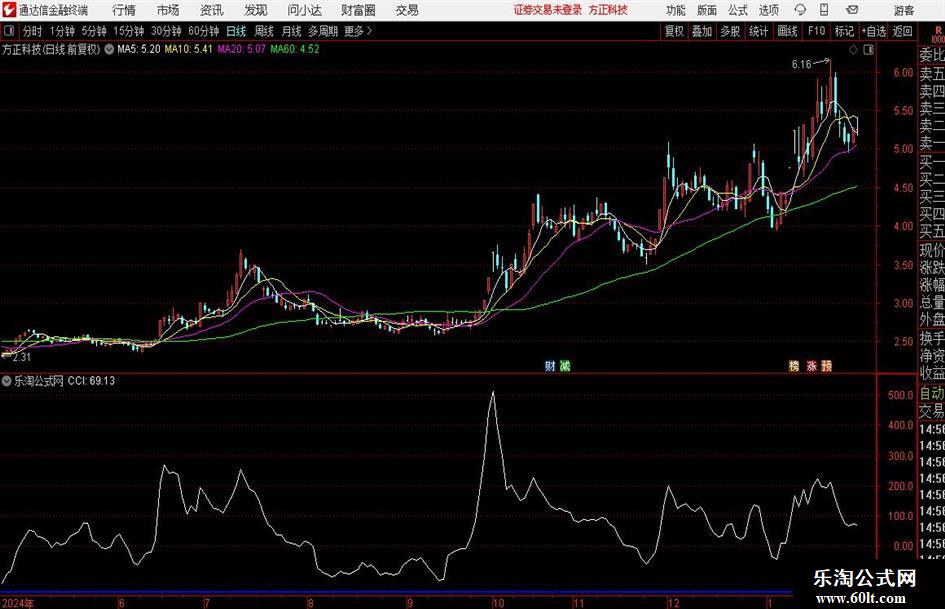Click the 方正科技 stock name link
This screenshot has height=609, width=945.
click(608, 10)
